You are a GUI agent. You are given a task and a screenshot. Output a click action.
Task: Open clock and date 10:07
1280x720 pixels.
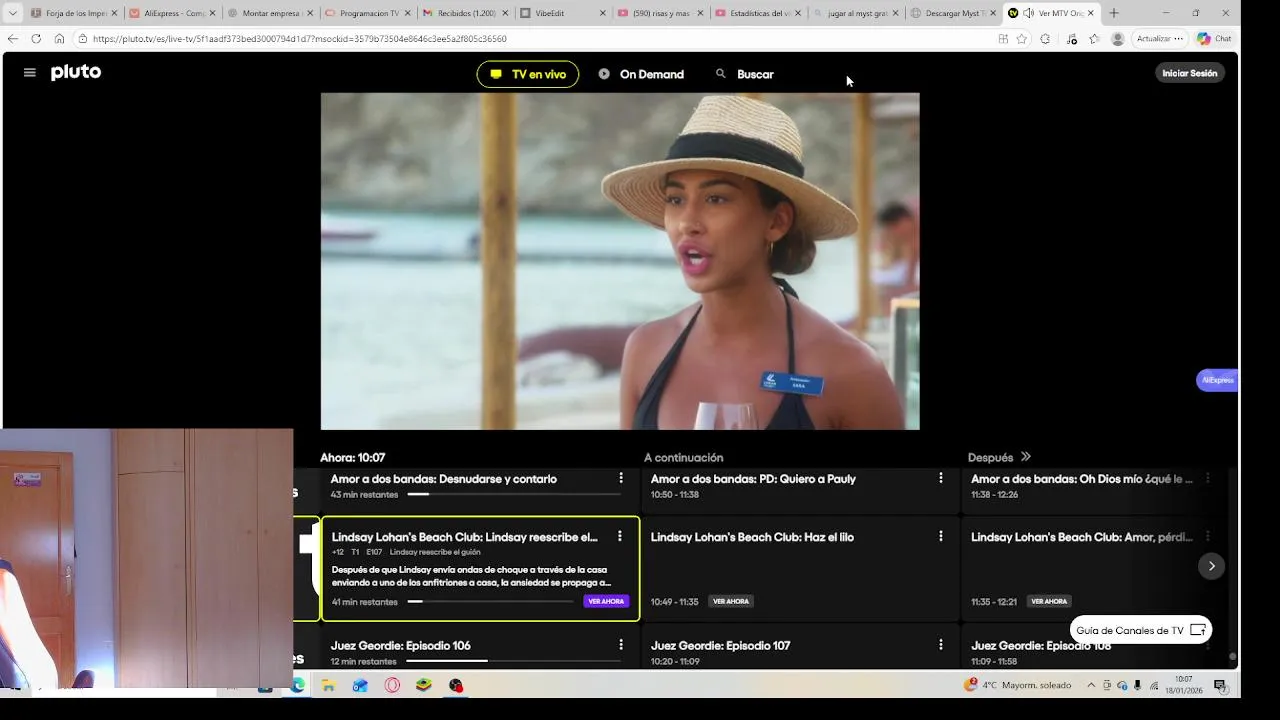pyautogui.click(x=1184, y=685)
